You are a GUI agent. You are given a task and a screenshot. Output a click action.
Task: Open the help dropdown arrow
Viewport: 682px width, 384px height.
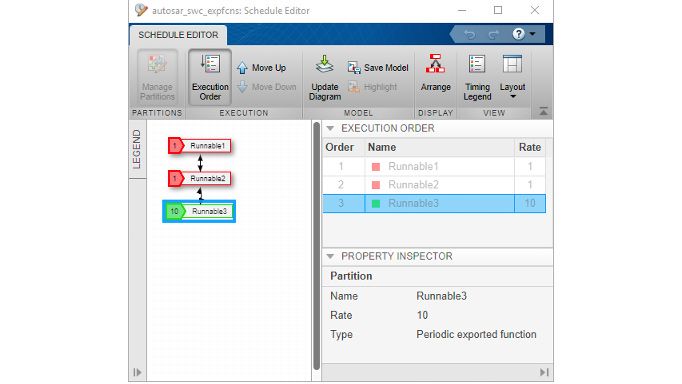point(533,34)
